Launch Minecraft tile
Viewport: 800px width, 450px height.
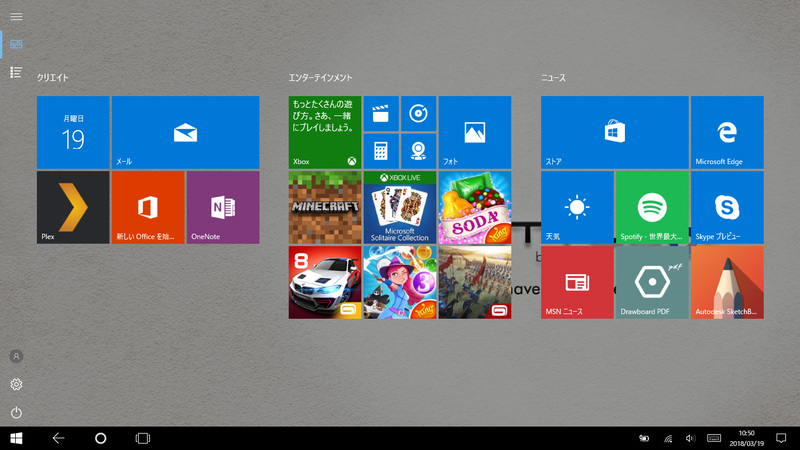pos(325,207)
